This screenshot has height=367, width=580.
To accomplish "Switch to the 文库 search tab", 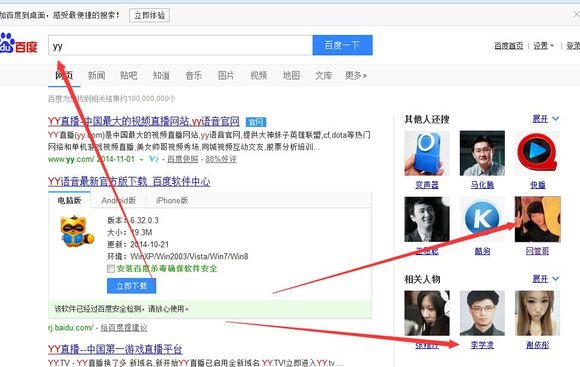I will [323, 75].
